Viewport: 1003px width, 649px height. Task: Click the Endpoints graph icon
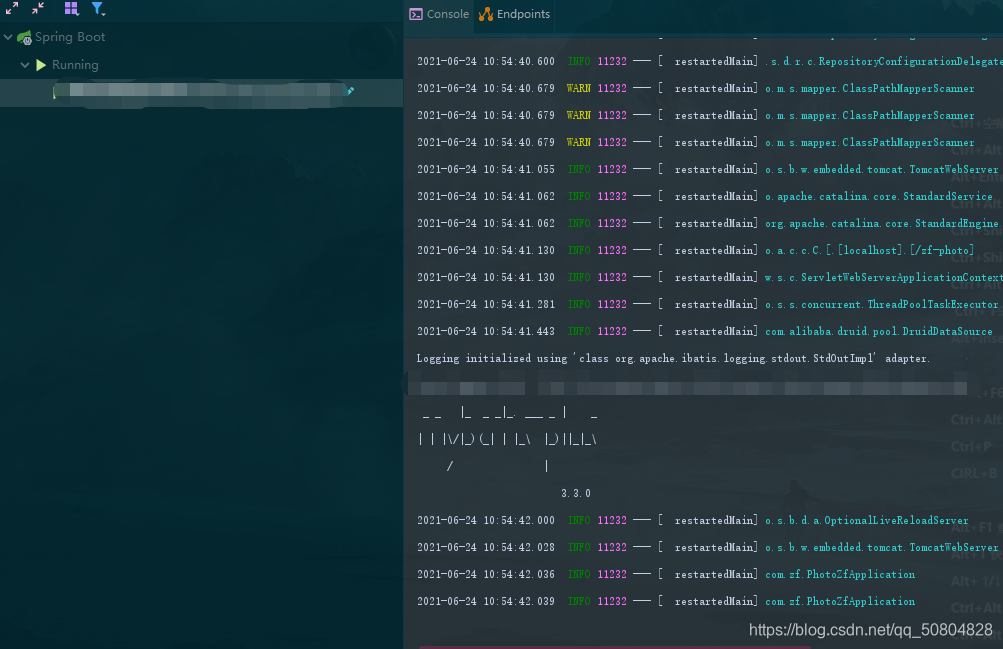(487, 14)
